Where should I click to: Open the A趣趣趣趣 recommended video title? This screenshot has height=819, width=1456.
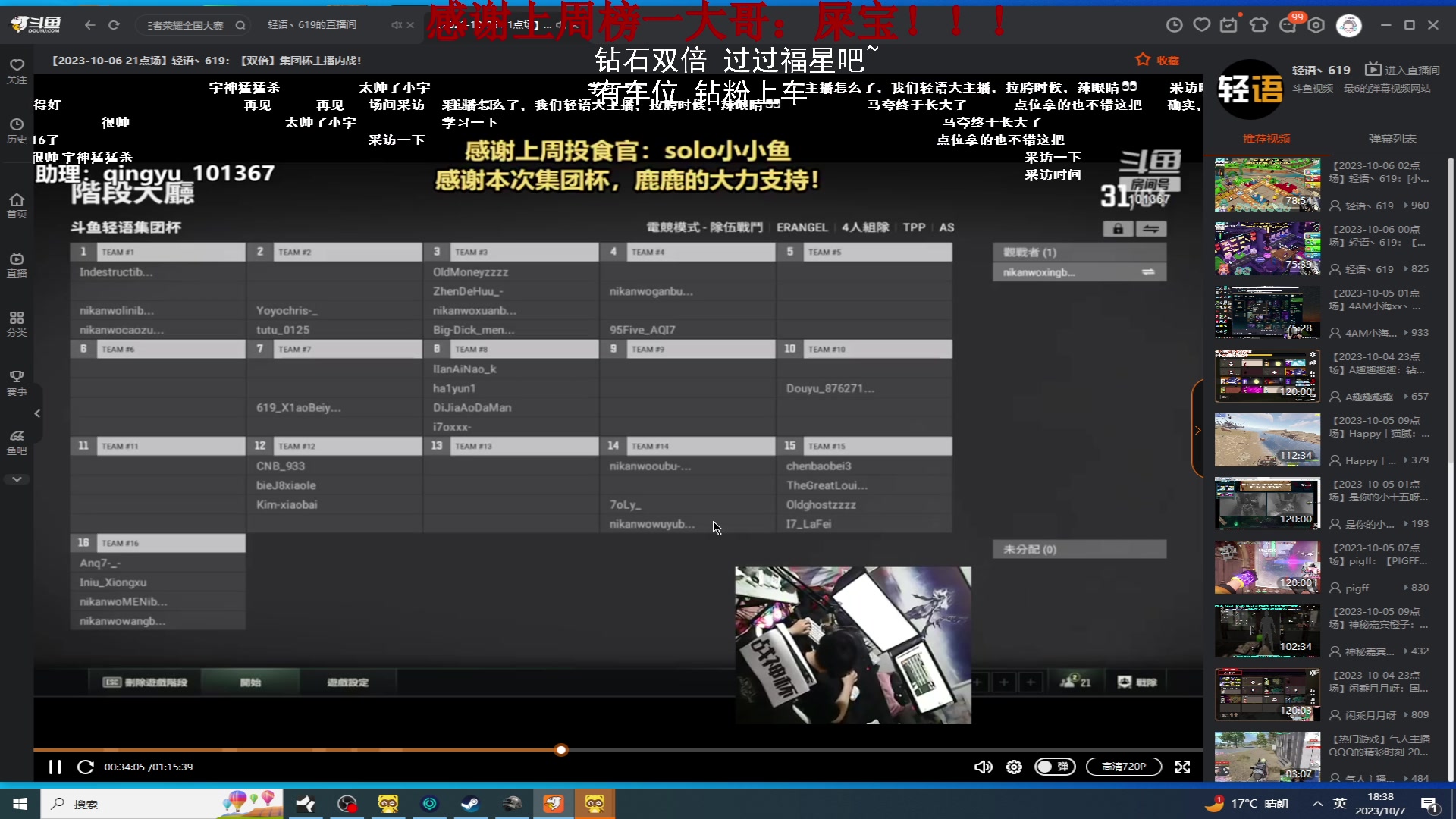tap(1376, 363)
